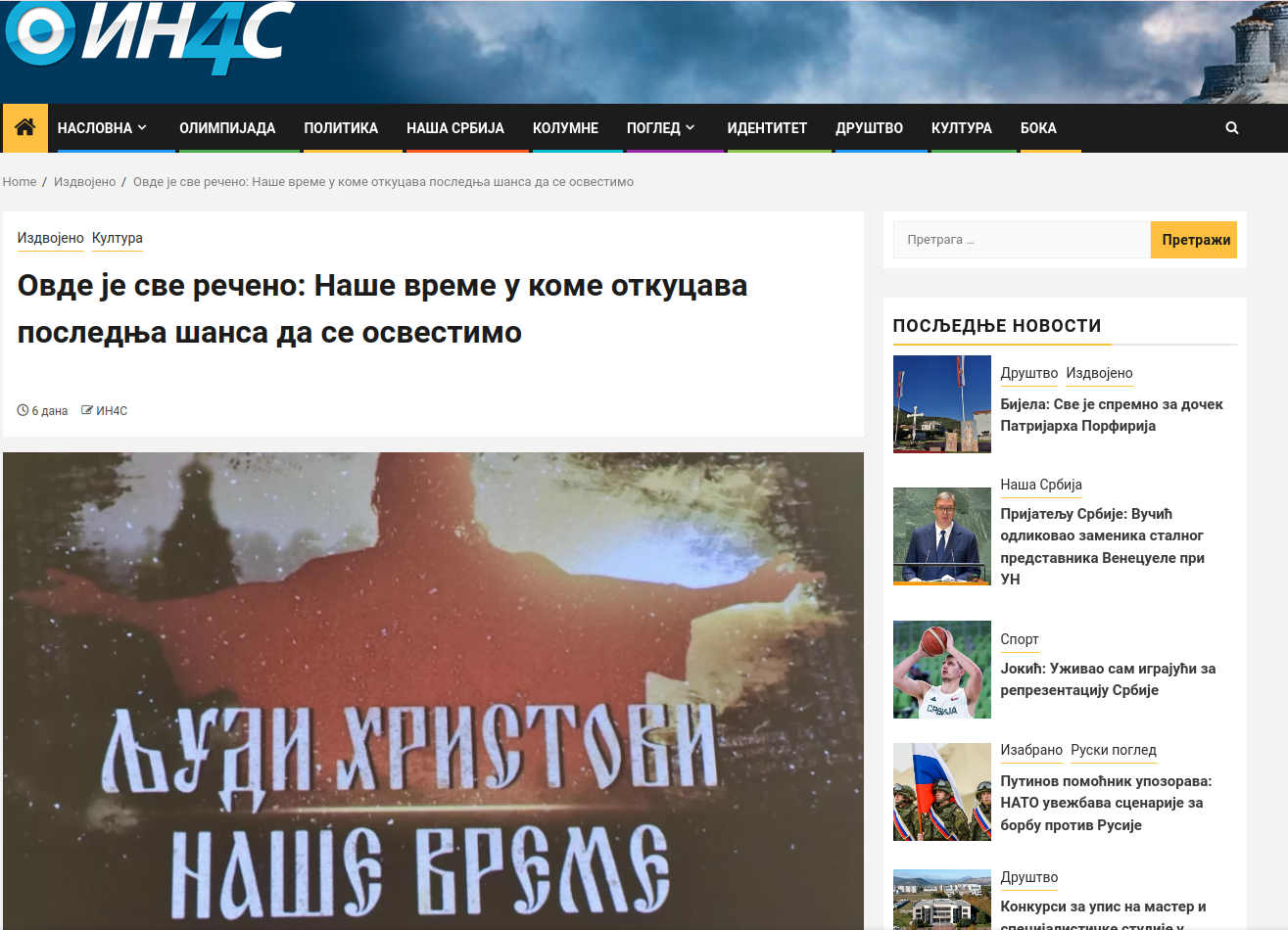Select the ИДЕНТИТЕТ menu item
This screenshot has width=1288, height=930.
click(767, 128)
